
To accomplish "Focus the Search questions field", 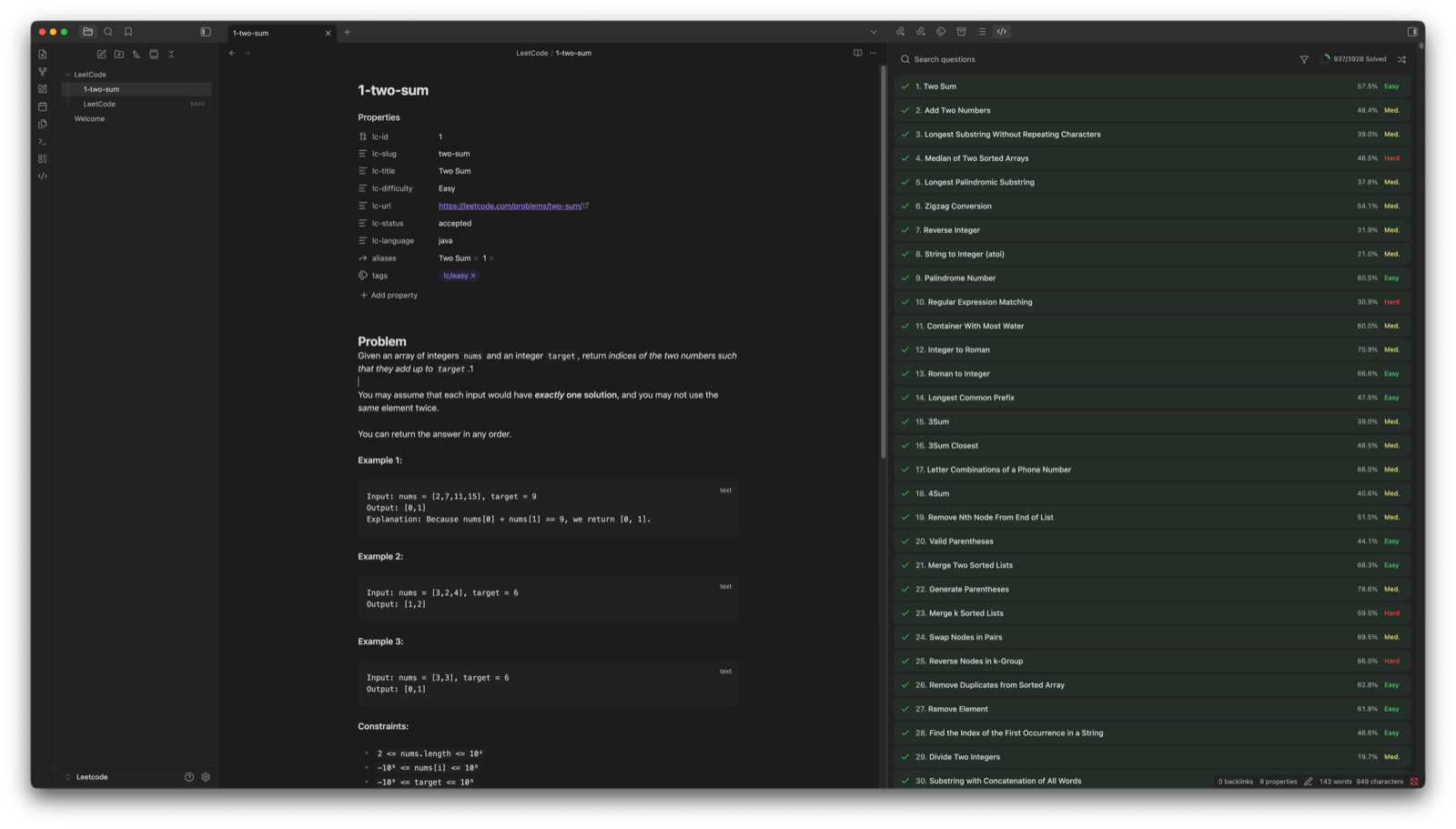I will pos(1092,59).
